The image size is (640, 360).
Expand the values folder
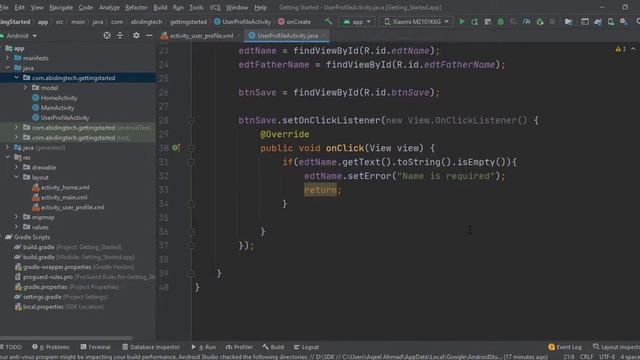pos(16,227)
